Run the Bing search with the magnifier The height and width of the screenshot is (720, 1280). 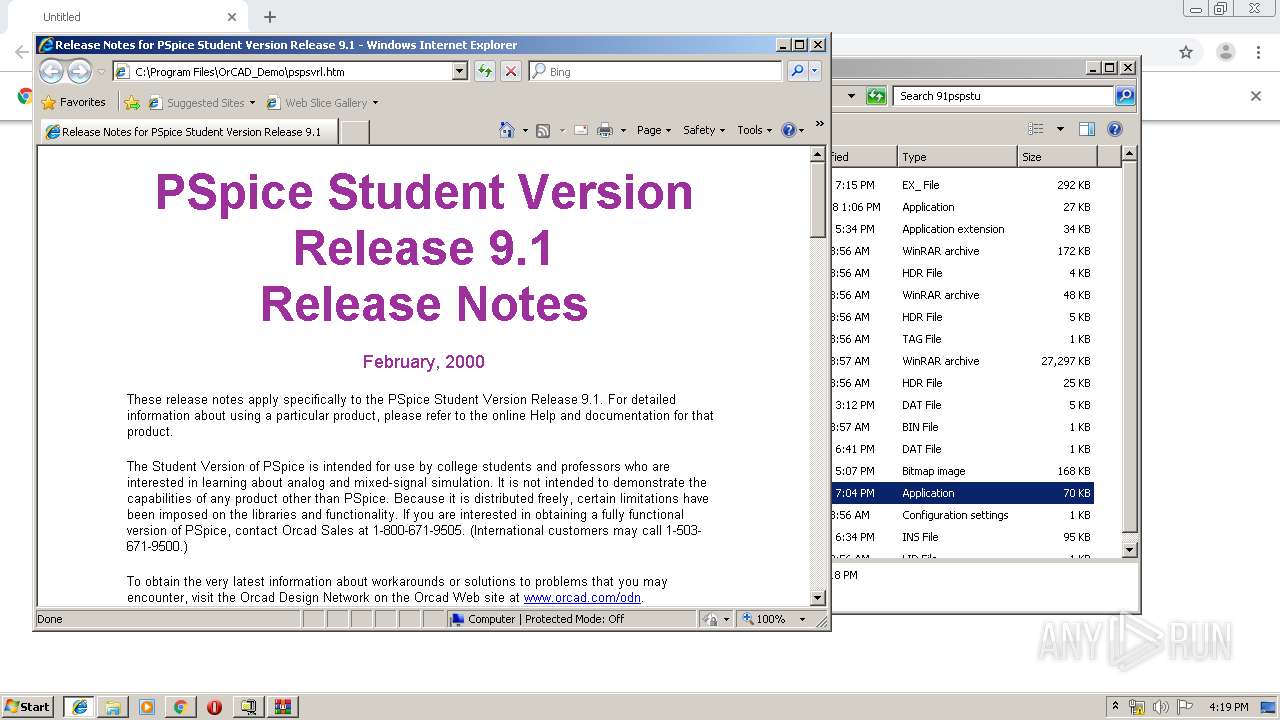(797, 71)
